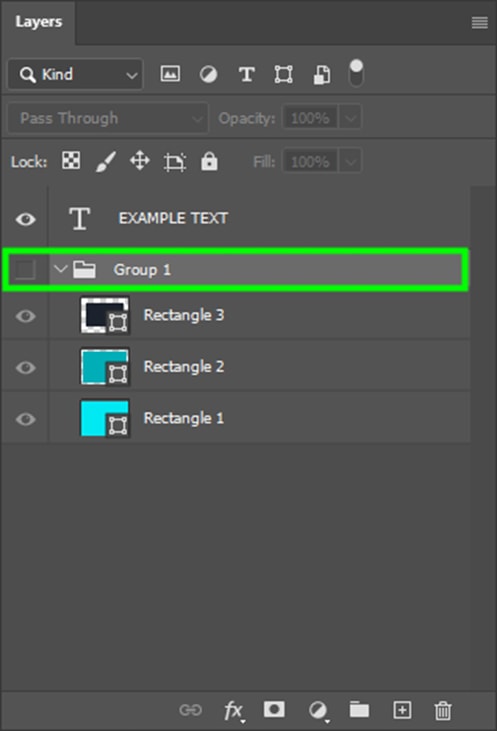Turn layer filtering on or off
The image size is (497, 731).
click(356, 73)
